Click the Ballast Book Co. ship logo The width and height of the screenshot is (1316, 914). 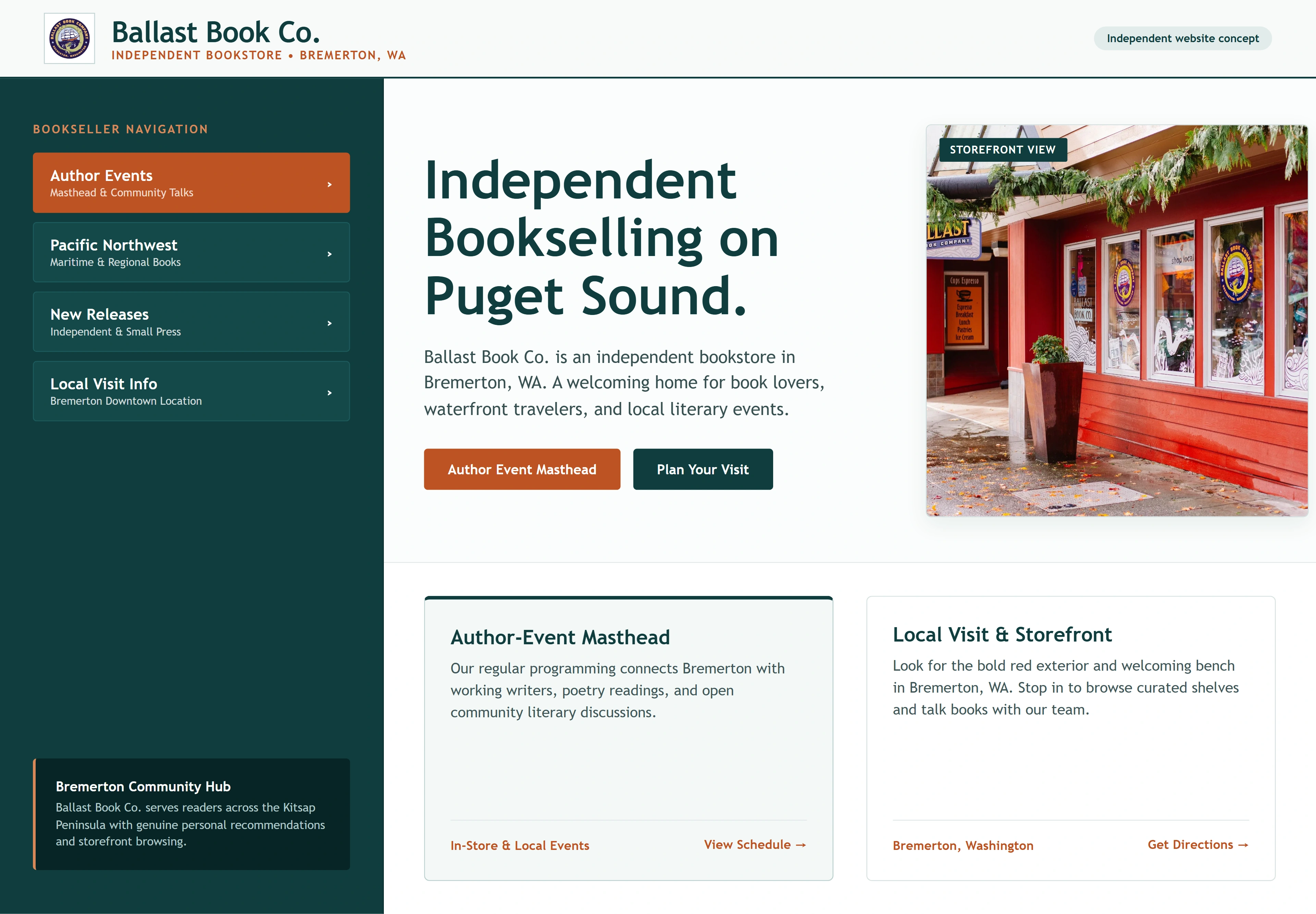click(69, 38)
